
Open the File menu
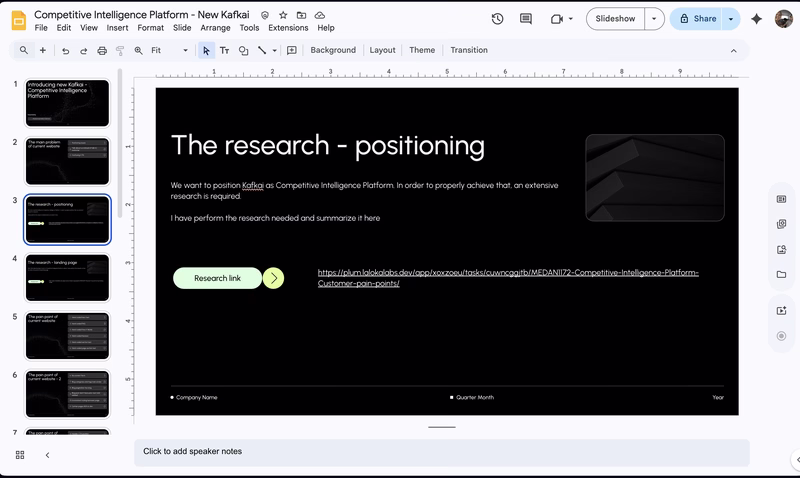[41, 28]
